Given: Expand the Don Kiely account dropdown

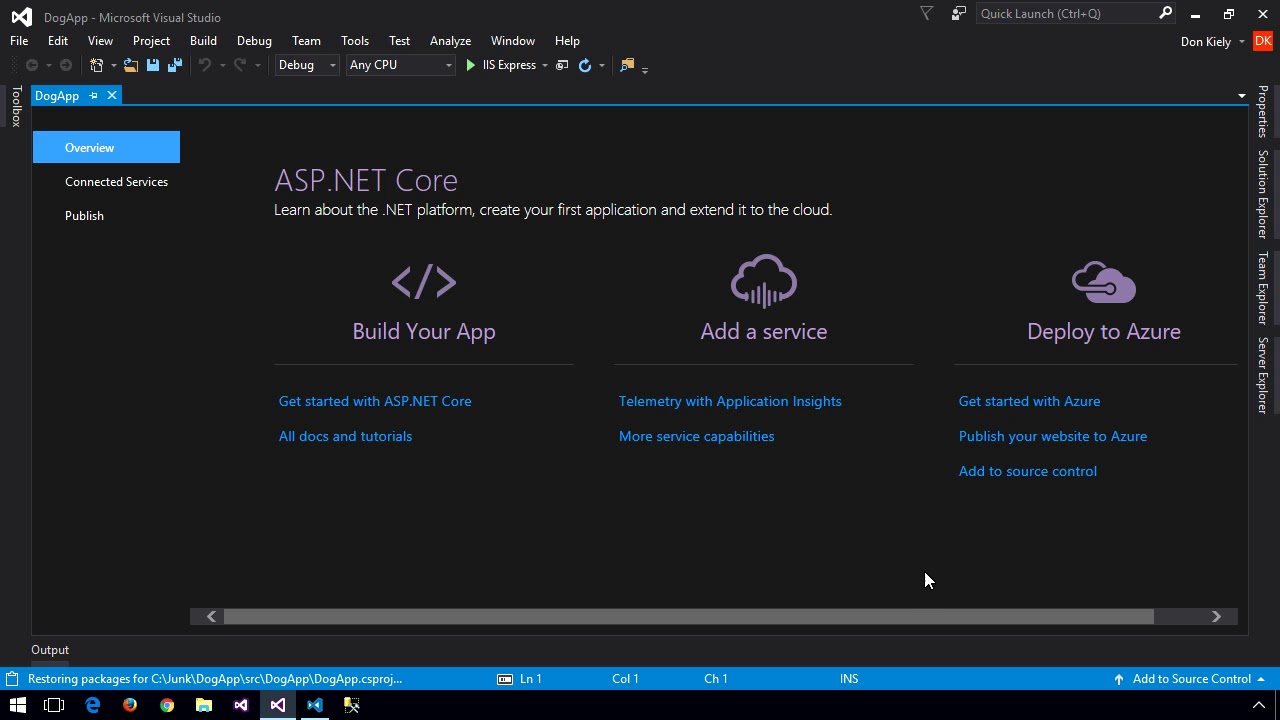Looking at the screenshot, I should click(x=1242, y=41).
